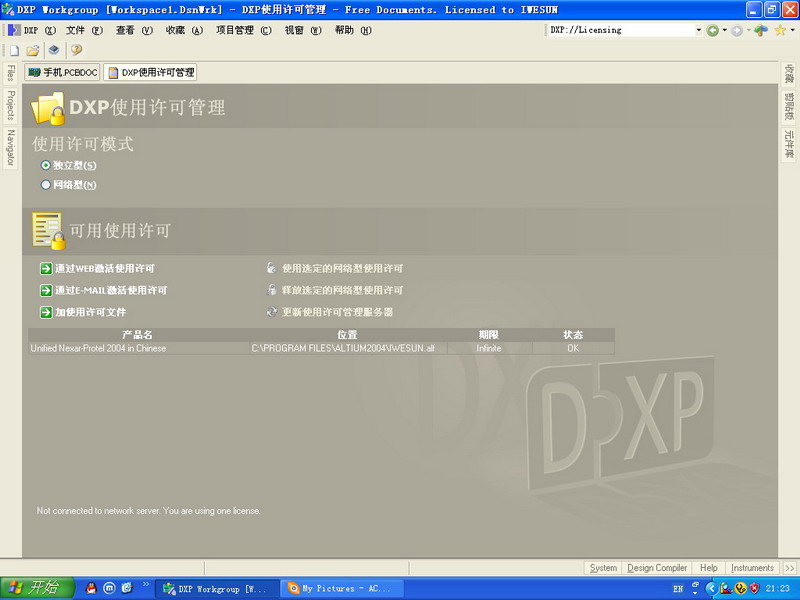
Task: Open the 元件库 right side panel tab
Action: pyautogui.click(x=789, y=144)
